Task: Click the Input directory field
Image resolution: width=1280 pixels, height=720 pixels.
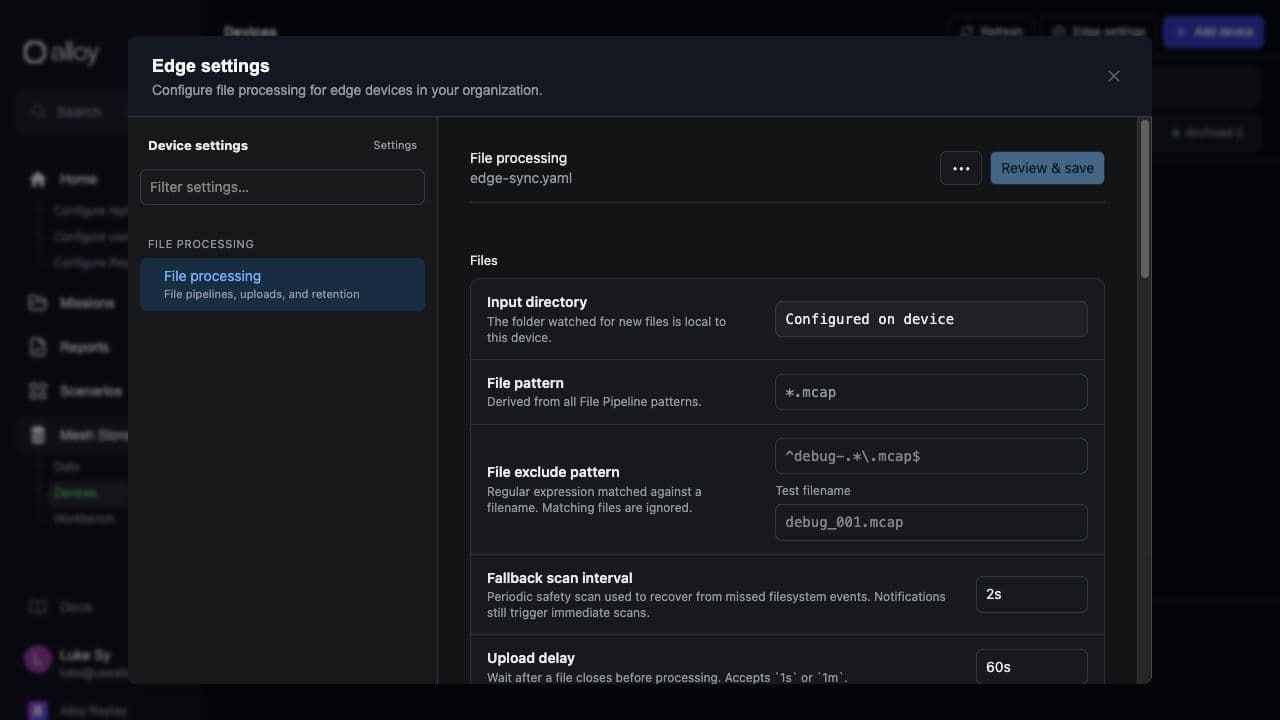Action: [x=931, y=319]
